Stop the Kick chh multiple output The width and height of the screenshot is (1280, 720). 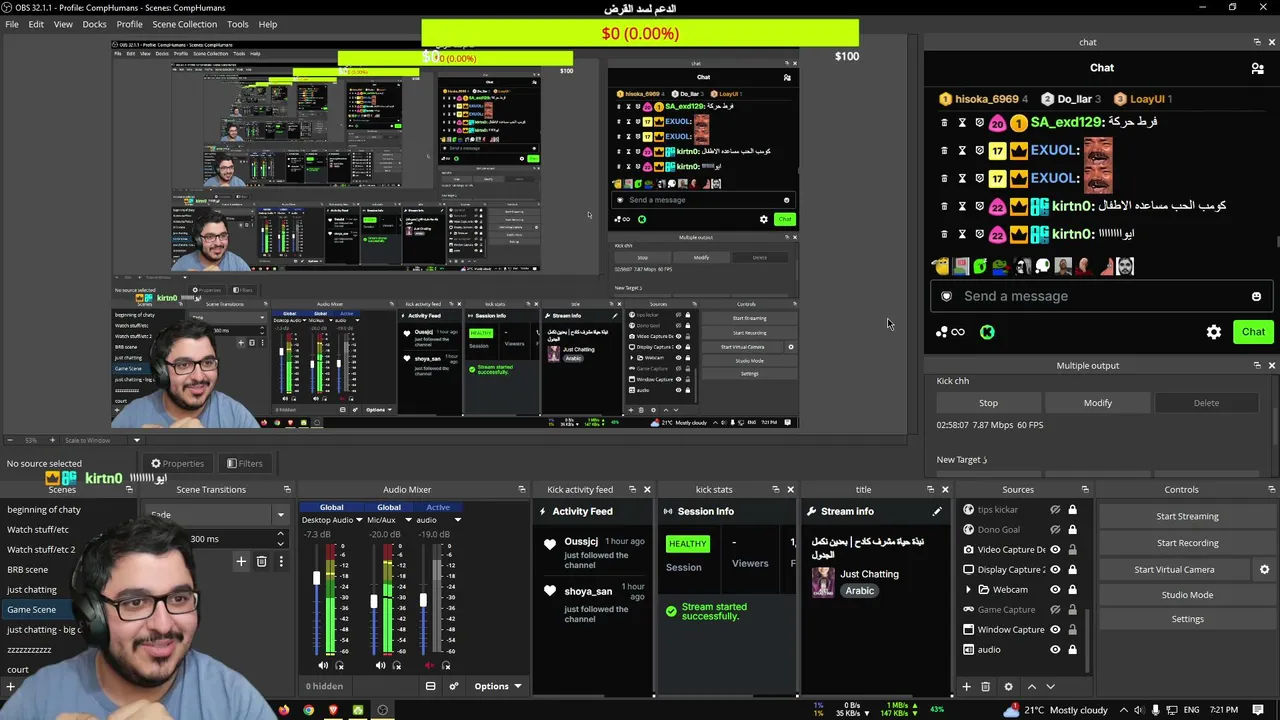[x=988, y=403]
